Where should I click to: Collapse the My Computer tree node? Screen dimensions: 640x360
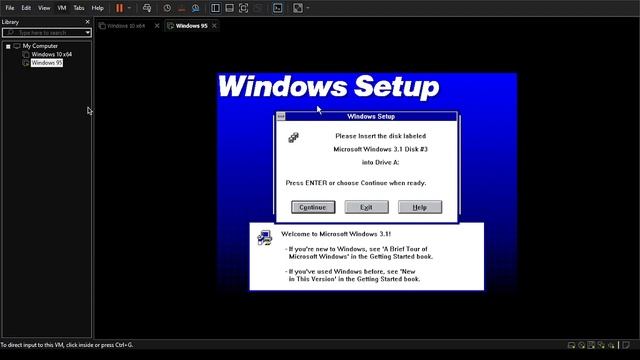(8, 46)
